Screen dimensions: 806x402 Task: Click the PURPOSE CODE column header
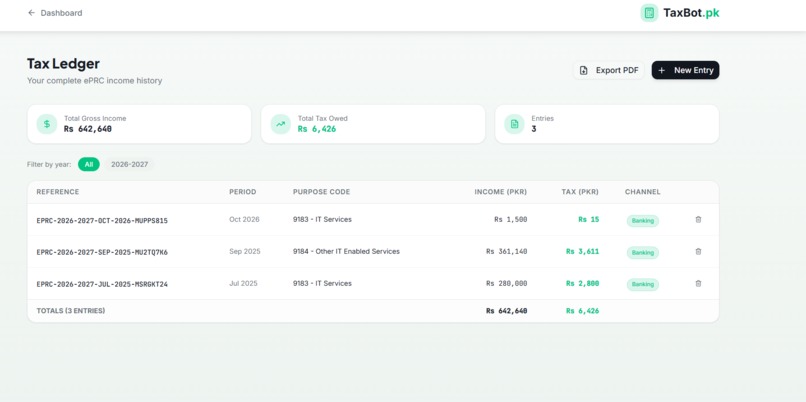[x=321, y=192]
